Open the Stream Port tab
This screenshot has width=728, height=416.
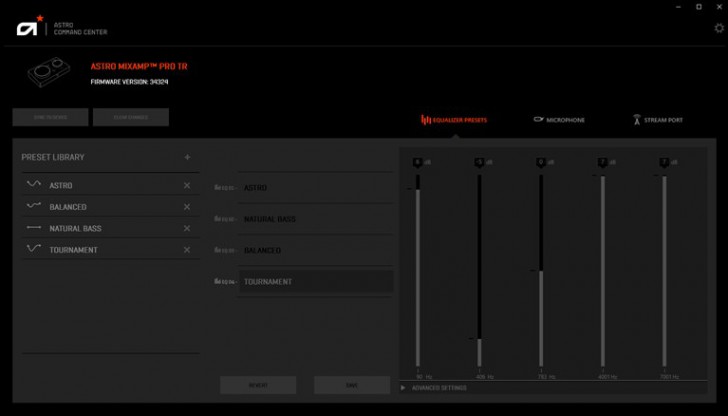point(658,120)
